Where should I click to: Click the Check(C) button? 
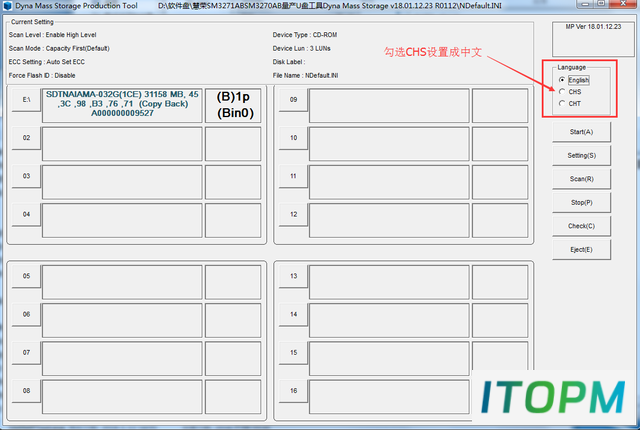pyautogui.click(x=581, y=226)
